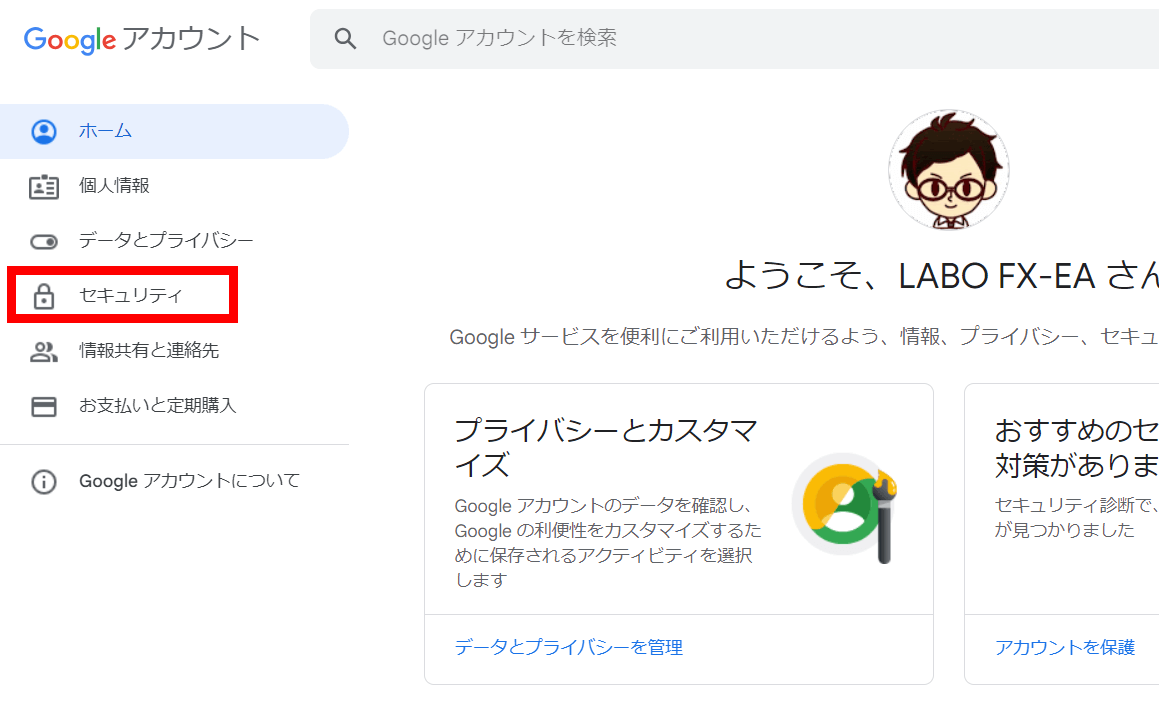The height and width of the screenshot is (702, 1159).
Task: Click the ようこそ、LABO FX-EA greeting text
Action: coord(941,276)
